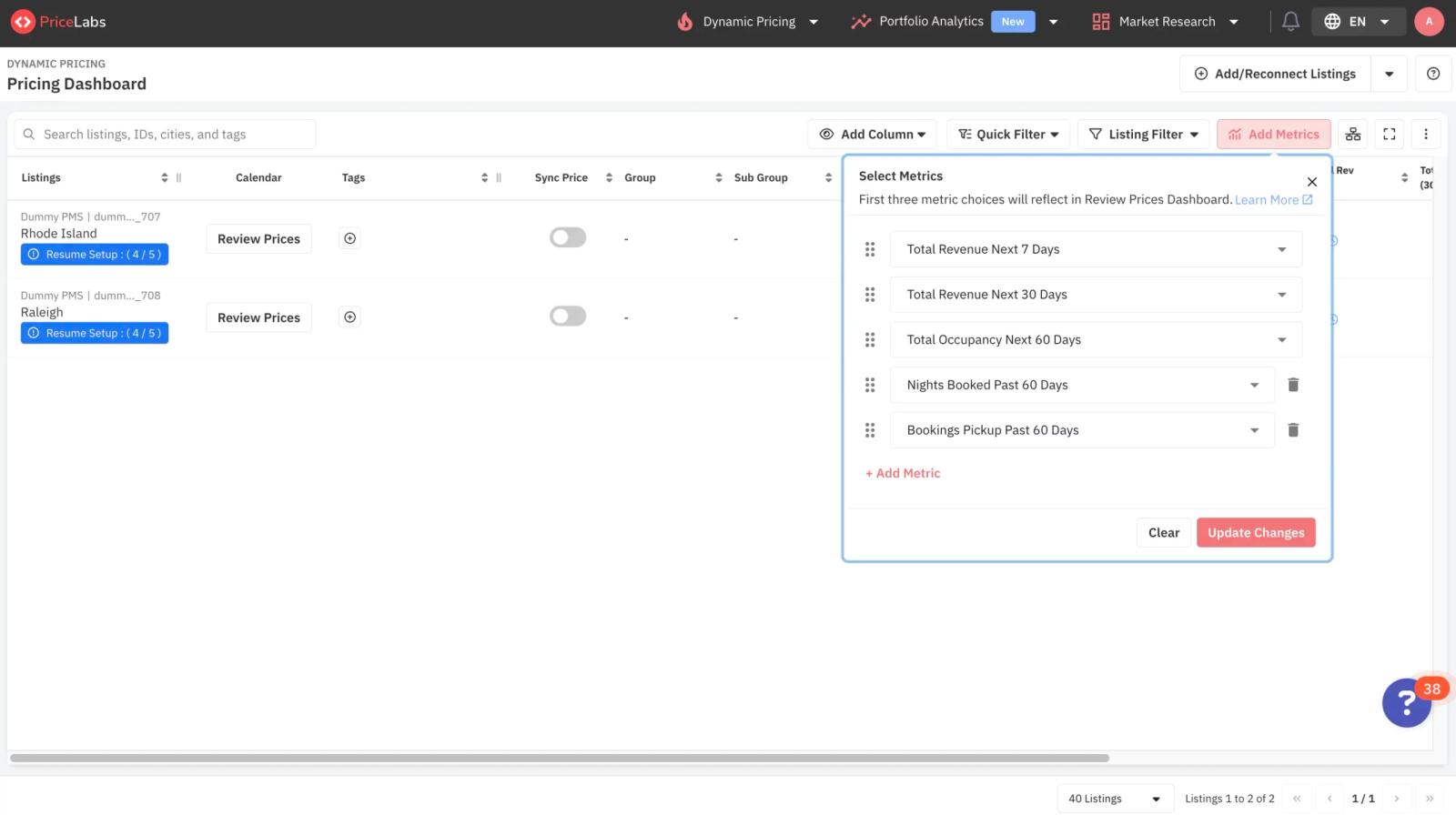Click the + Add Metric link
This screenshot has width=1456, height=815.
pyautogui.click(x=903, y=473)
